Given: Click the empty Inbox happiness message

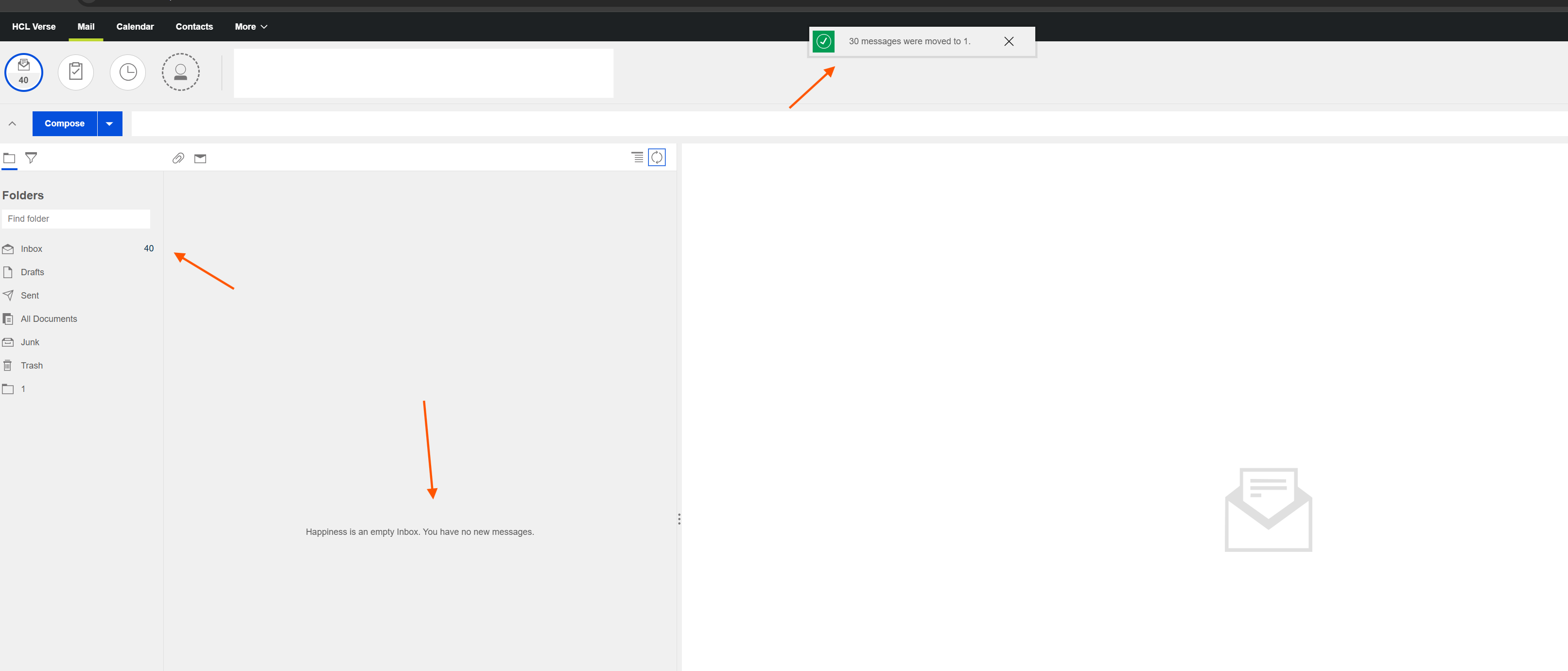Looking at the screenshot, I should coord(419,531).
